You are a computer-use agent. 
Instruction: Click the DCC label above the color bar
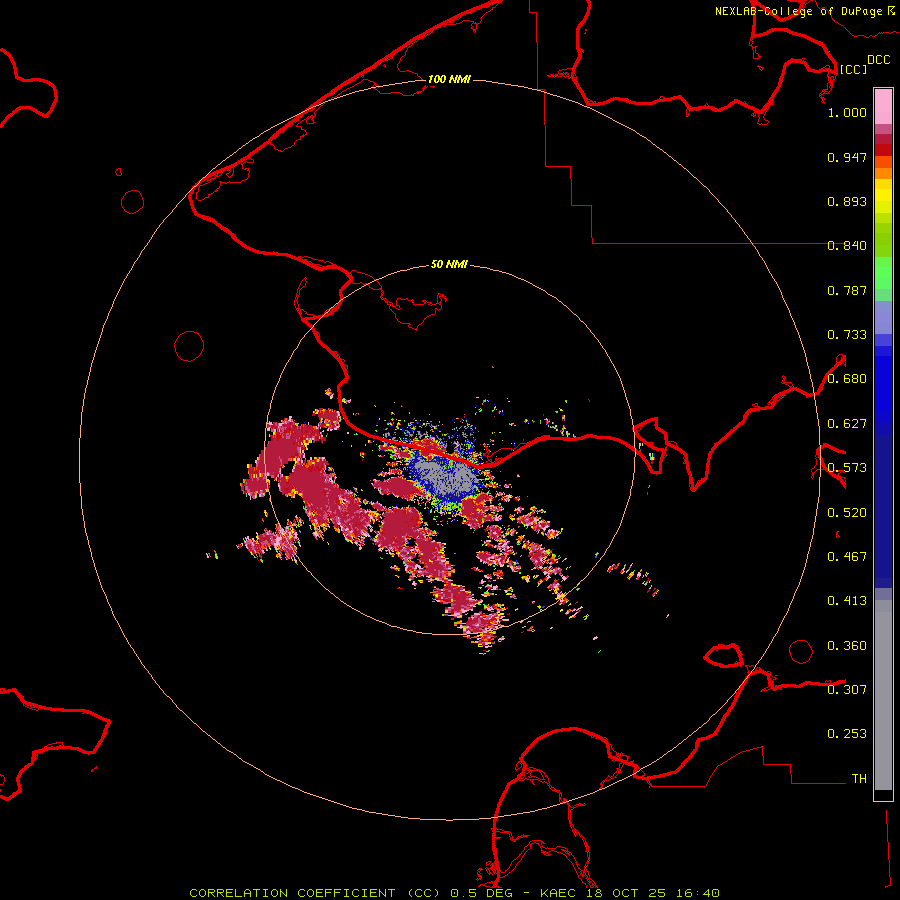[x=879, y=60]
